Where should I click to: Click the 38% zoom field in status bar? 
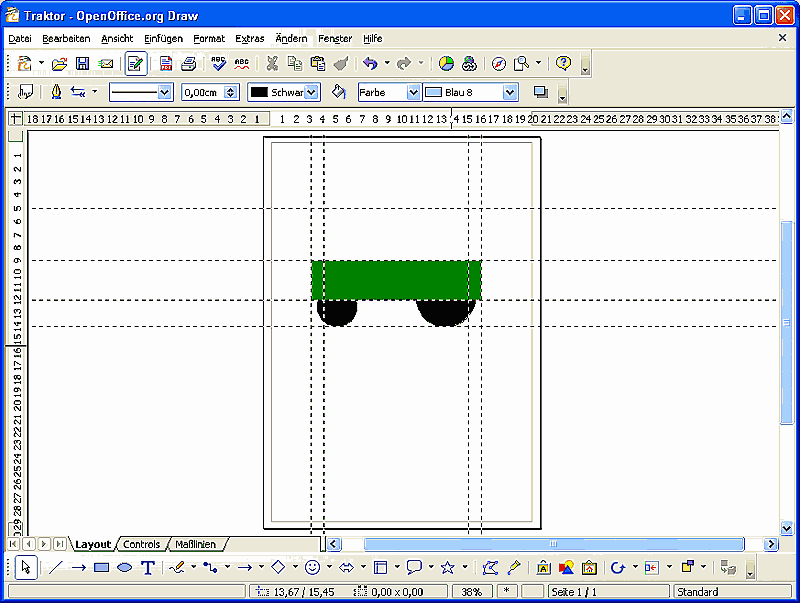[x=471, y=592]
